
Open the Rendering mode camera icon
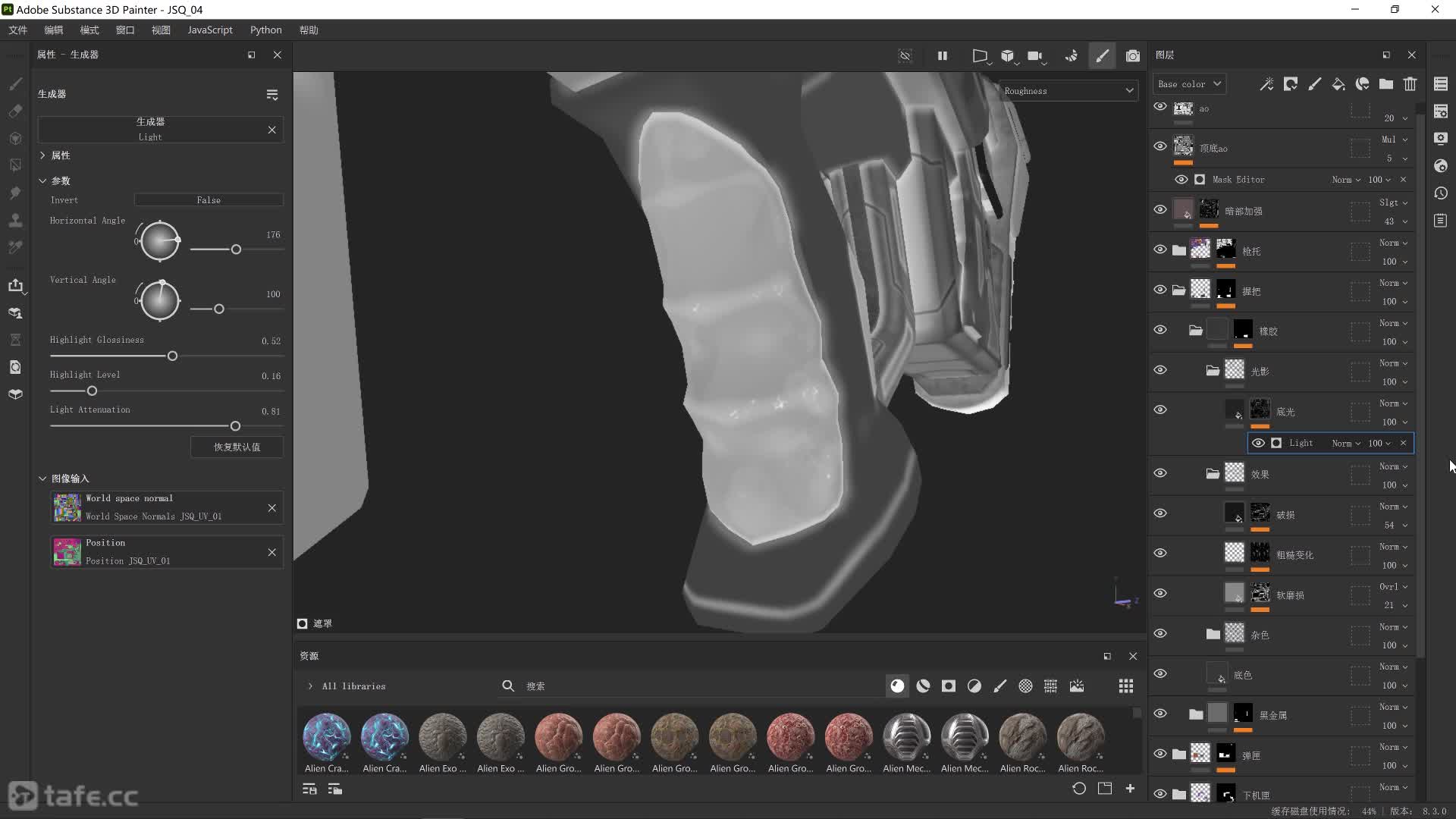click(1133, 55)
